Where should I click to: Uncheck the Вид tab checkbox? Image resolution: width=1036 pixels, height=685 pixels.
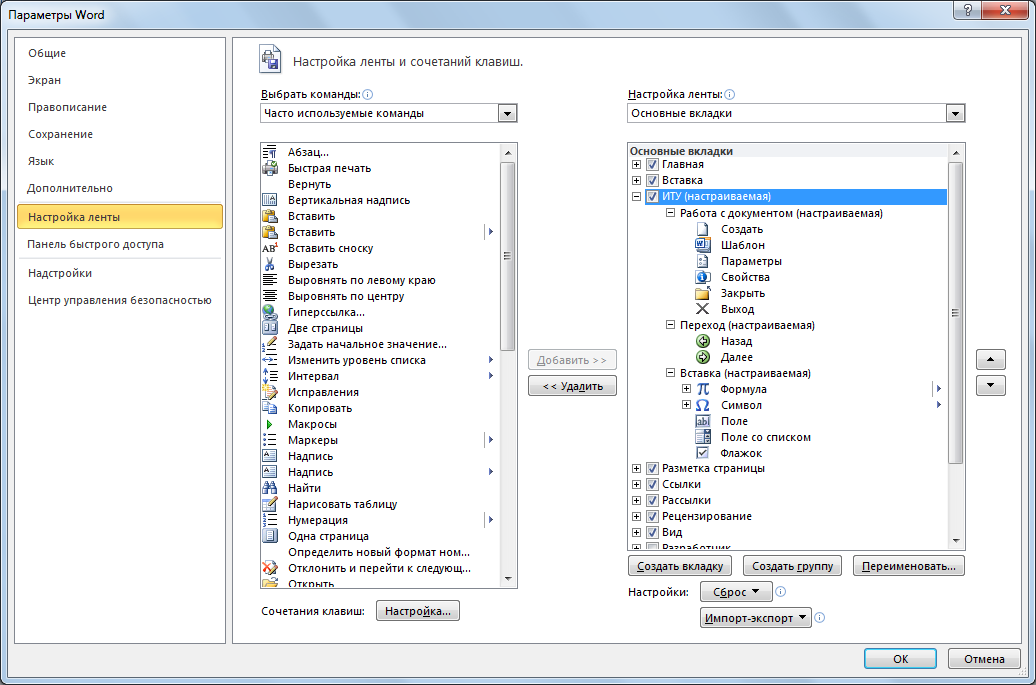tap(652, 532)
